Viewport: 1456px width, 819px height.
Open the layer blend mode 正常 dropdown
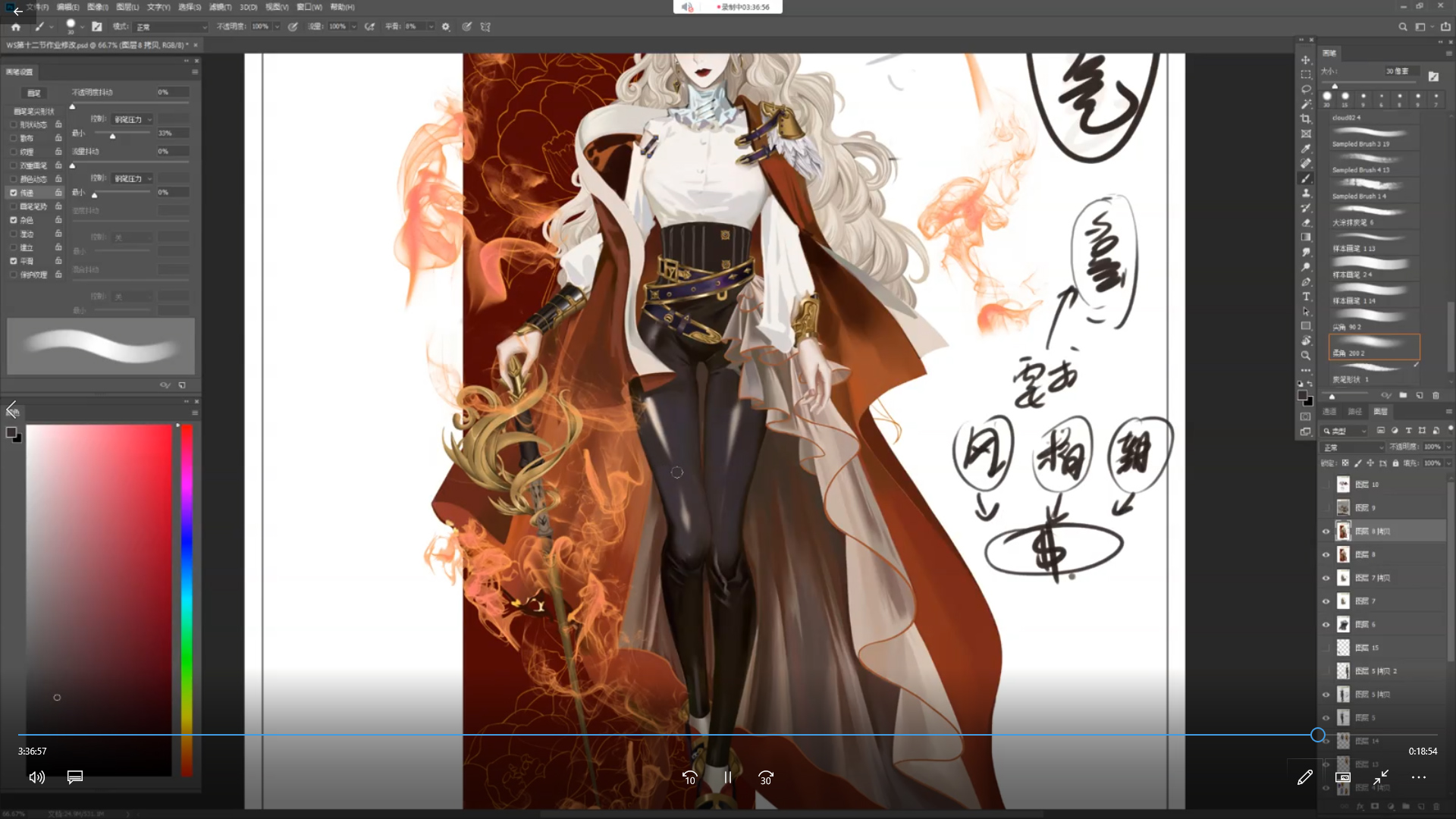(1353, 447)
